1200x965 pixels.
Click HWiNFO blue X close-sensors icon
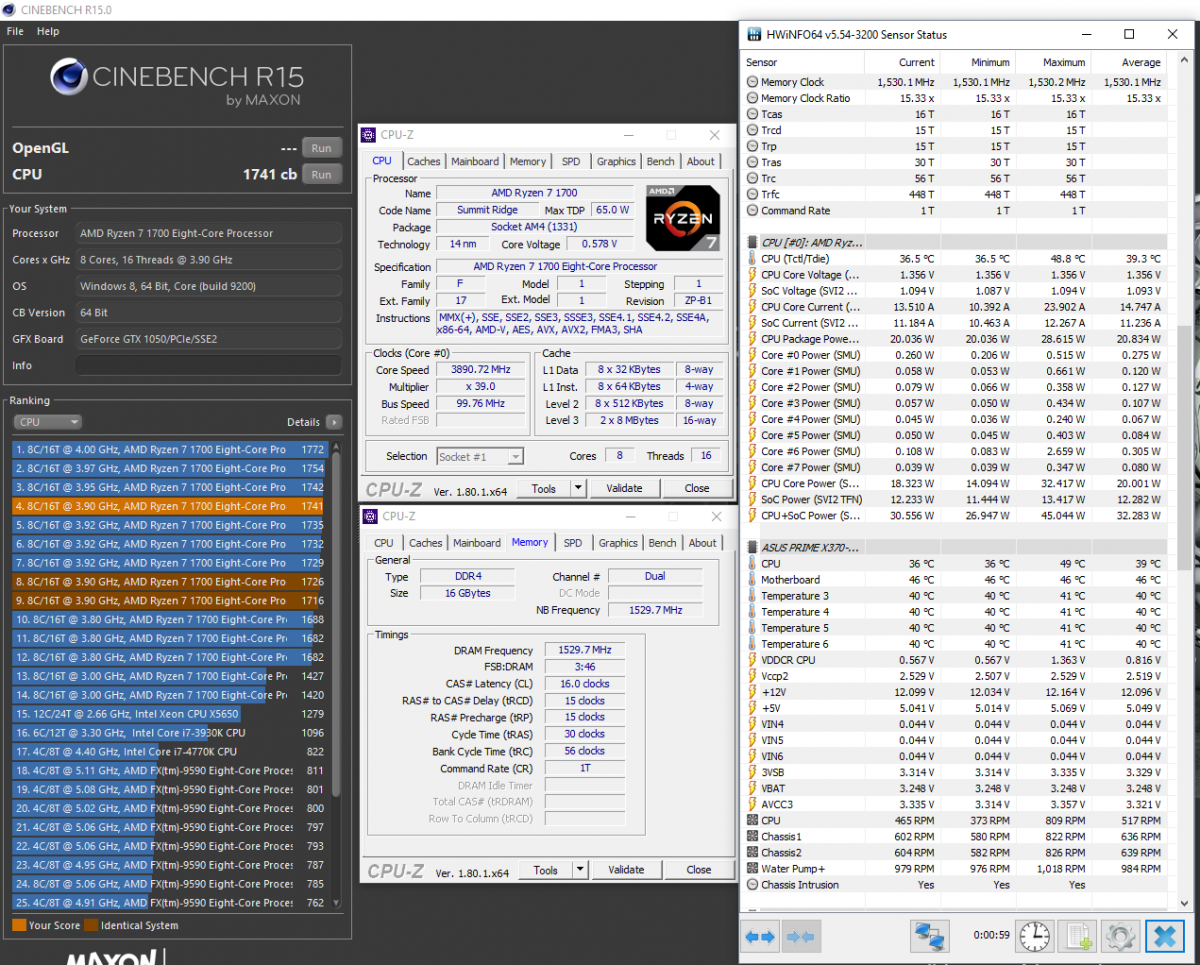tap(1164, 937)
